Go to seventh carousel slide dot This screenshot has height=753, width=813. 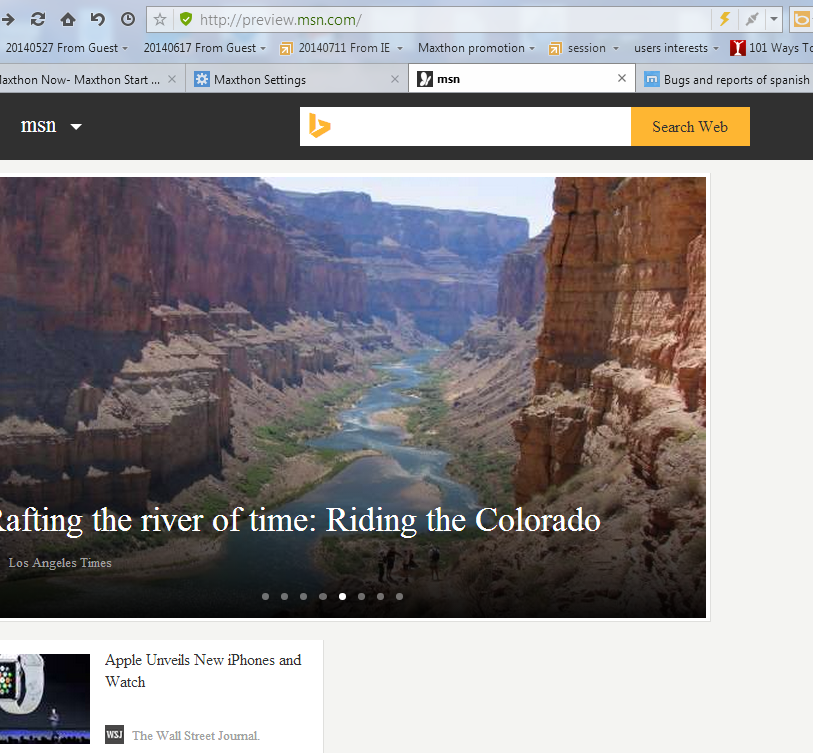pyautogui.click(x=381, y=596)
